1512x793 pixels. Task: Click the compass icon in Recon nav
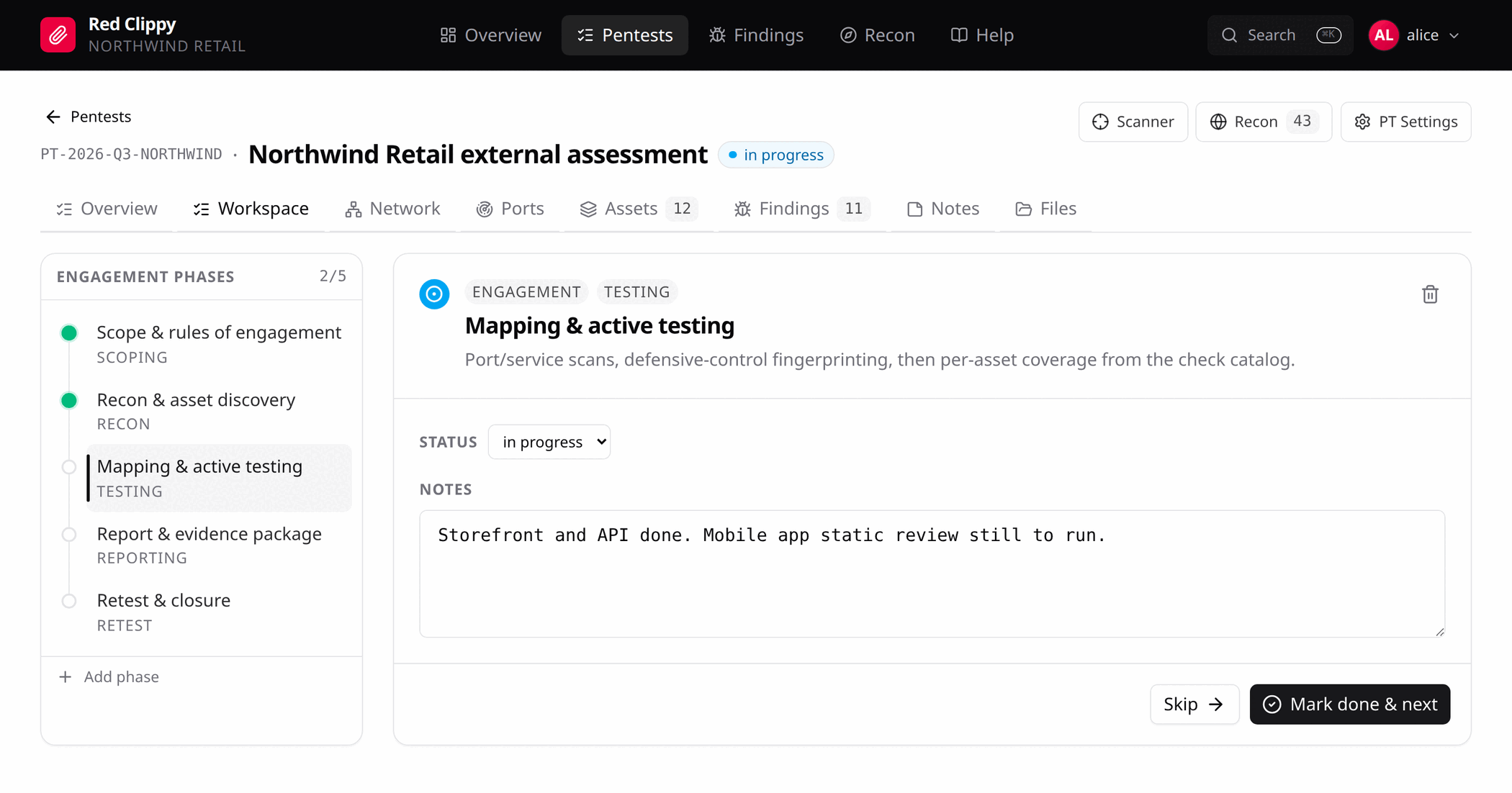coord(848,35)
